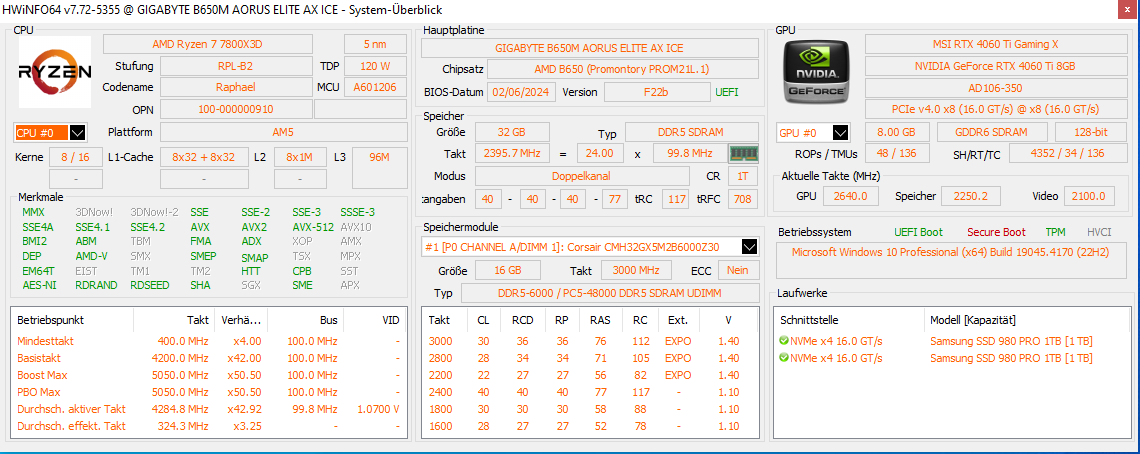Click the NVIDIA GeForce logo image
The image size is (1140, 454).
coord(815,71)
